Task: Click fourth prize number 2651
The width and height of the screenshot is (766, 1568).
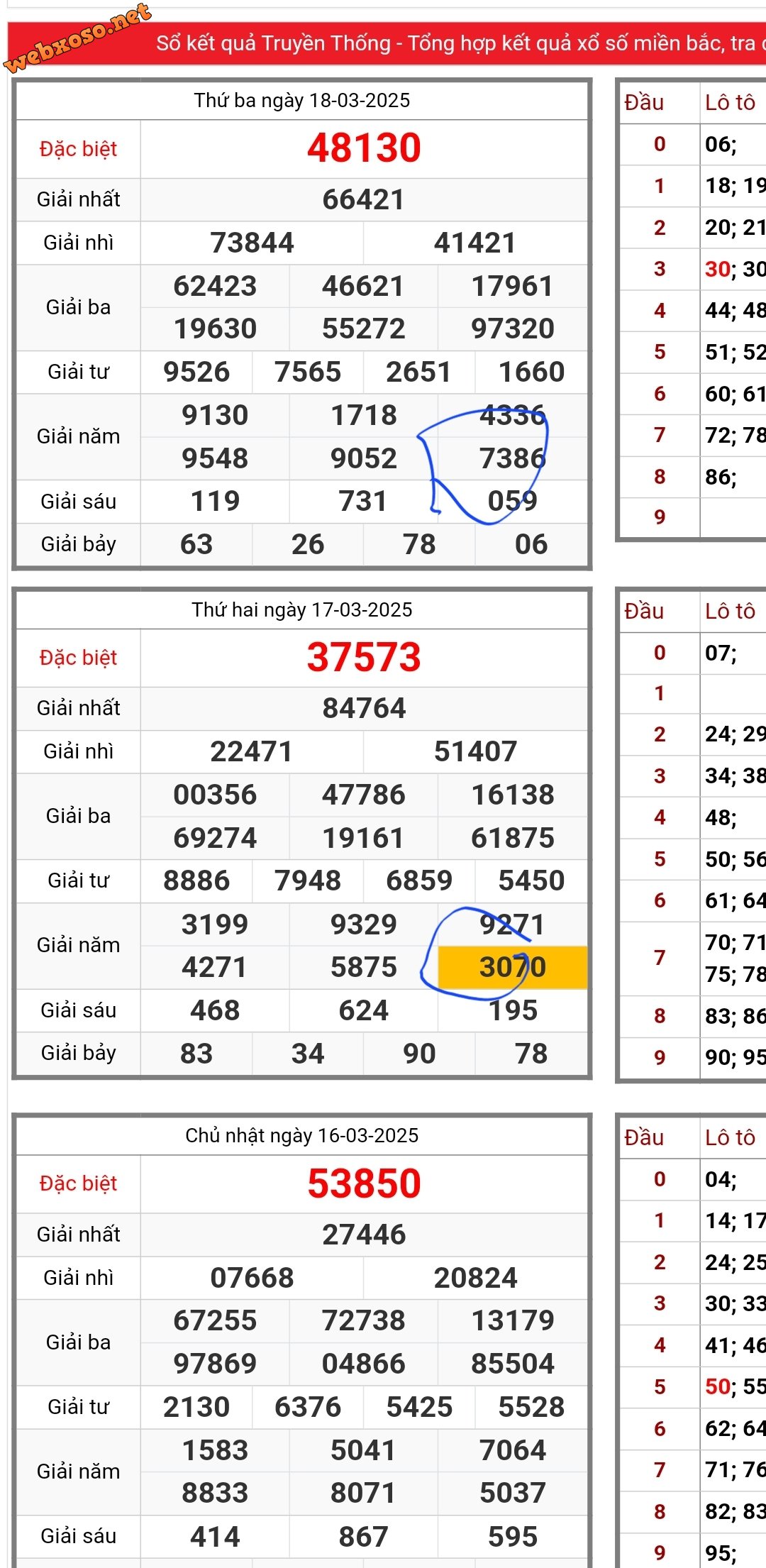Action: tap(418, 372)
